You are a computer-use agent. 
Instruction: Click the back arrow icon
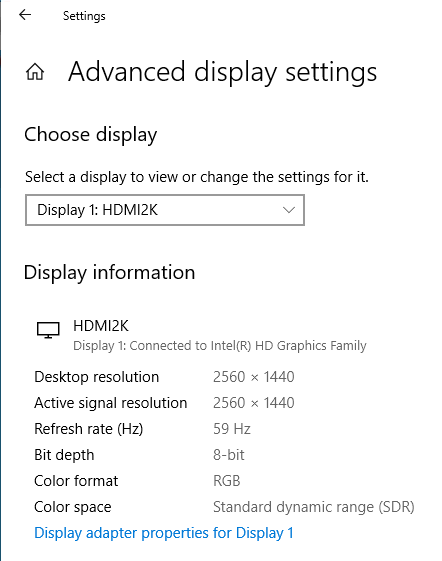[x=25, y=15]
